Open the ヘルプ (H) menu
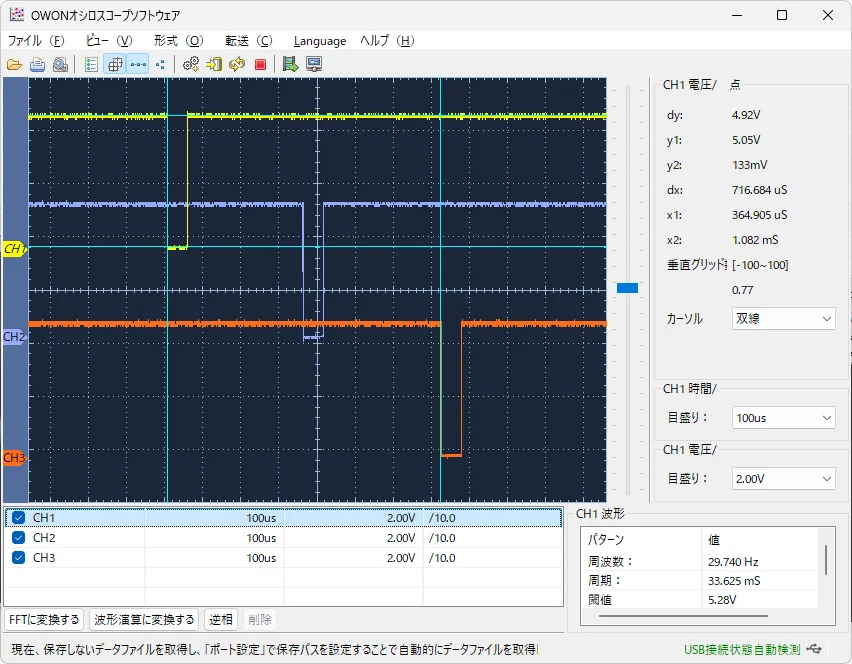Image resolution: width=852 pixels, height=664 pixels. [x=387, y=41]
